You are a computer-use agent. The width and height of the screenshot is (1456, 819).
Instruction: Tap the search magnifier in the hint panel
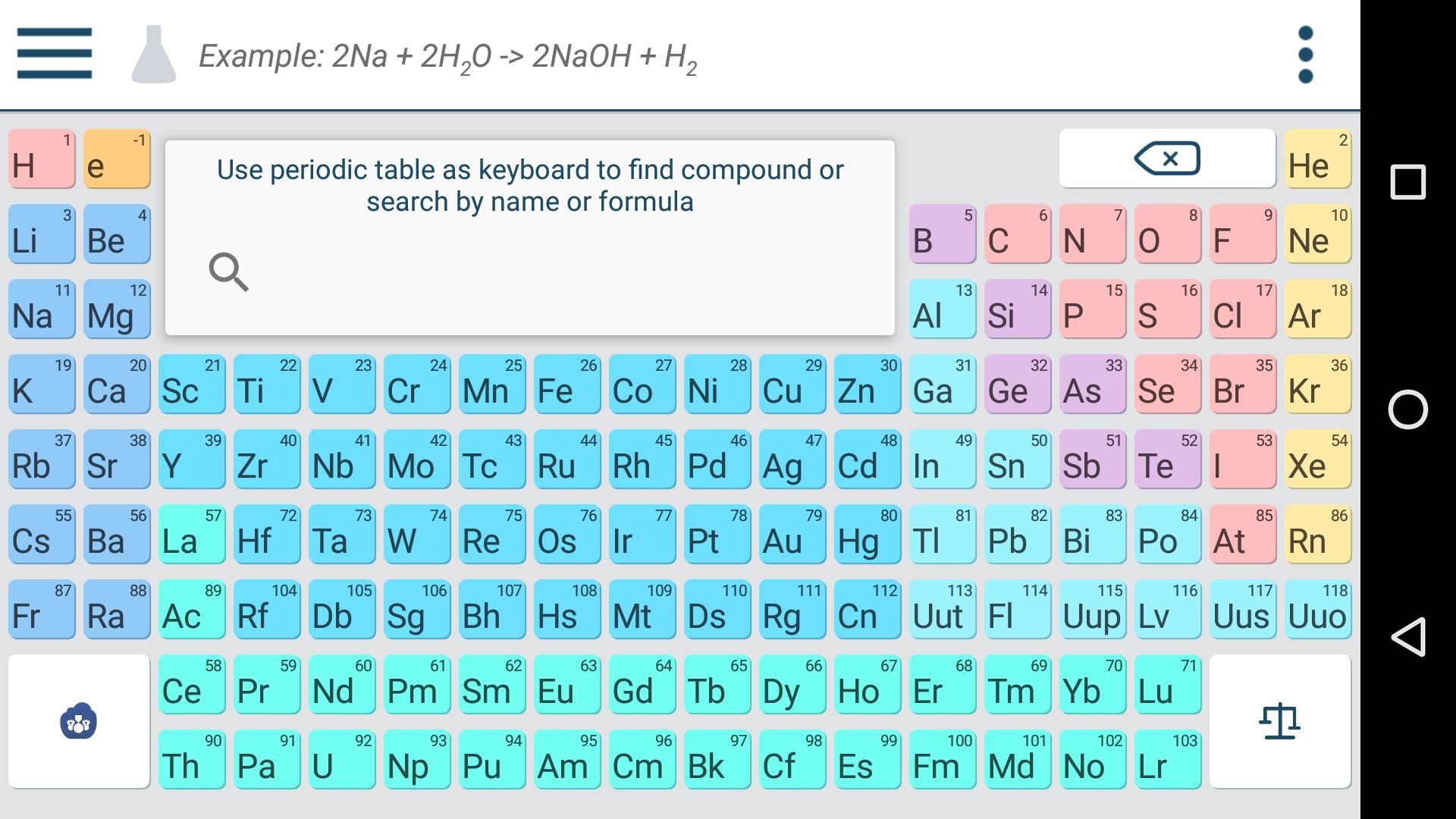click(227, 273)
